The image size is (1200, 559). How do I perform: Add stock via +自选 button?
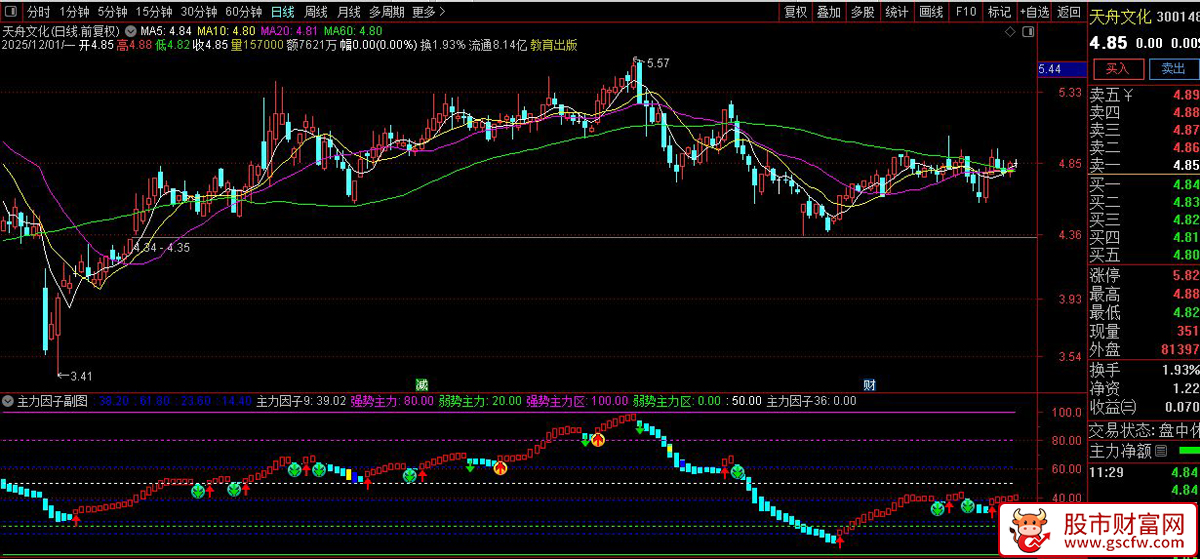1034,12
